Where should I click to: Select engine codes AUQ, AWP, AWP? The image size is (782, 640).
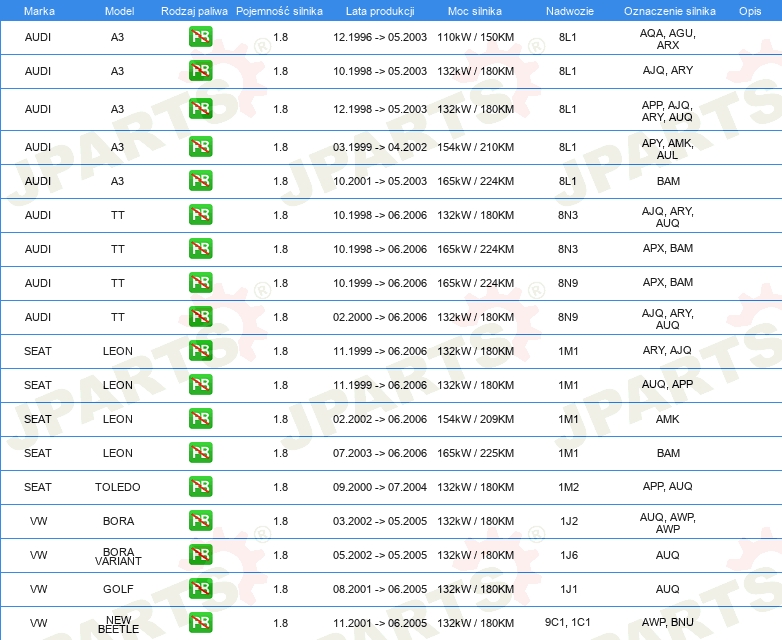[x=668, y=523]
